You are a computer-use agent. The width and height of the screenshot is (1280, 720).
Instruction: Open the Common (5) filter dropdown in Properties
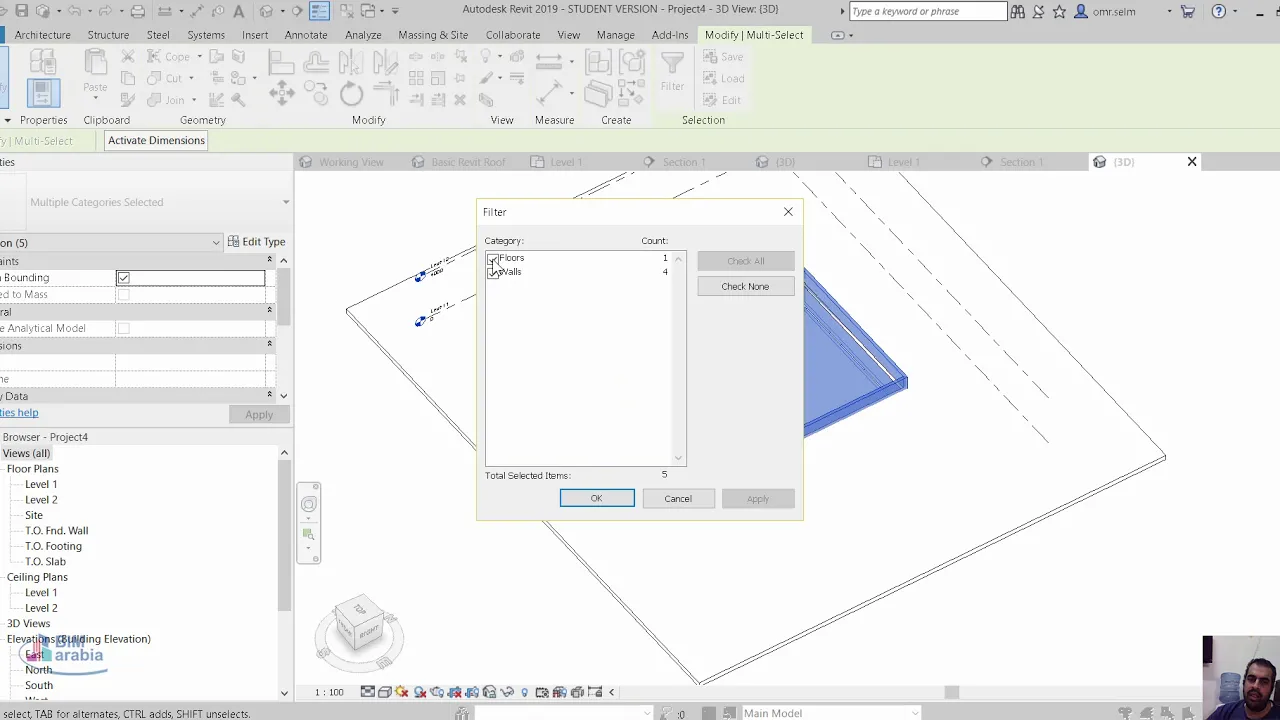[x=215, y=243]
